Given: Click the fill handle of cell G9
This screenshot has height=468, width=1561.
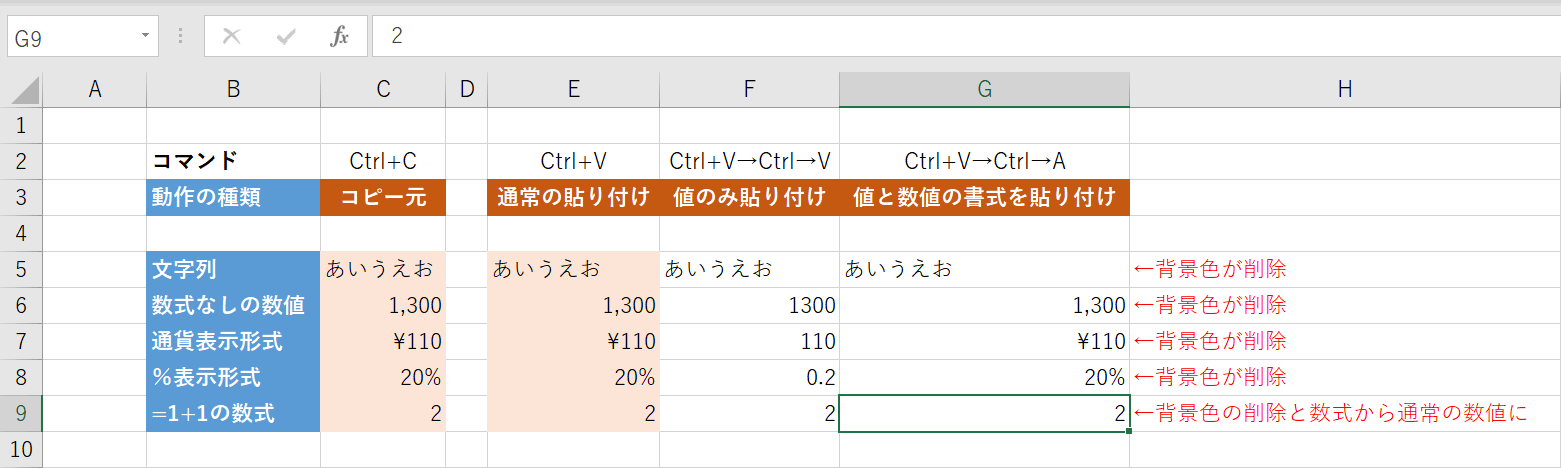Looking at the screenshot, I should pos(1129,431).
